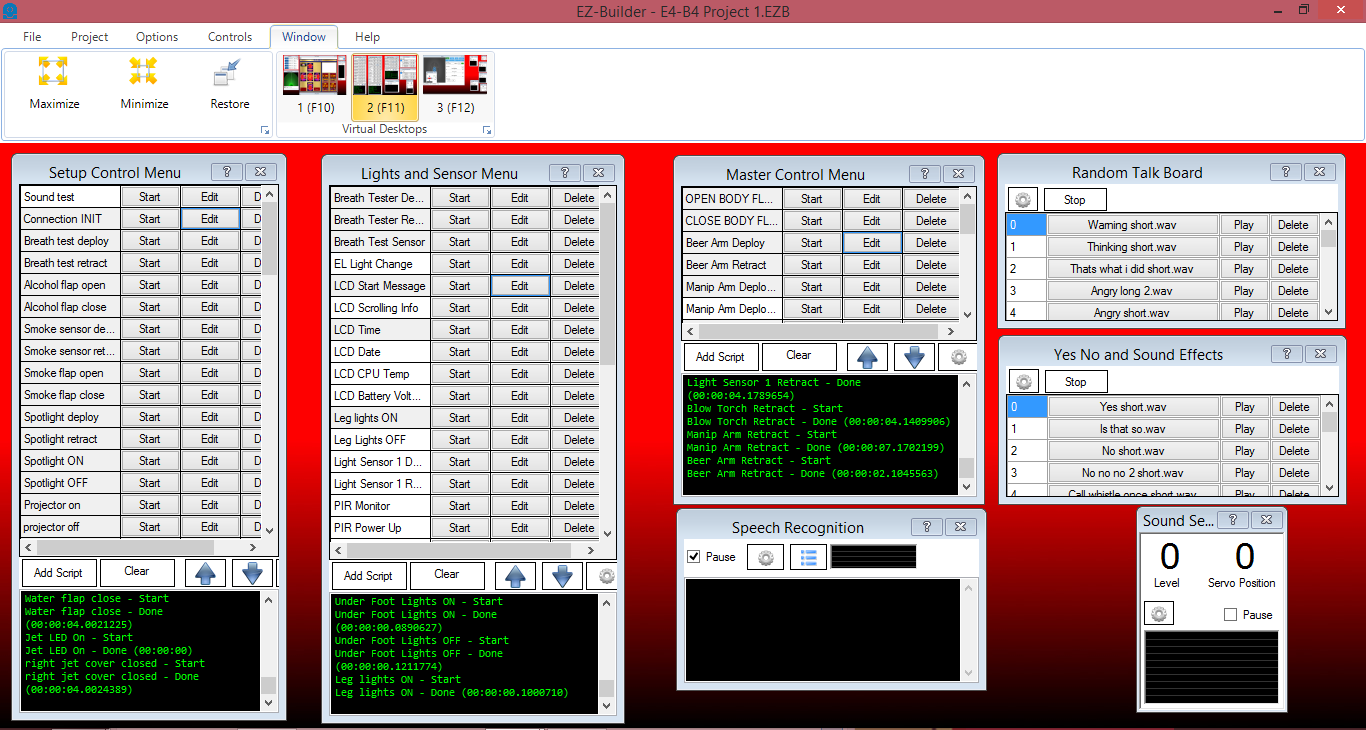Clear the Master Control Menu log
Screen dimensions: 1366x730
(799, 357)
